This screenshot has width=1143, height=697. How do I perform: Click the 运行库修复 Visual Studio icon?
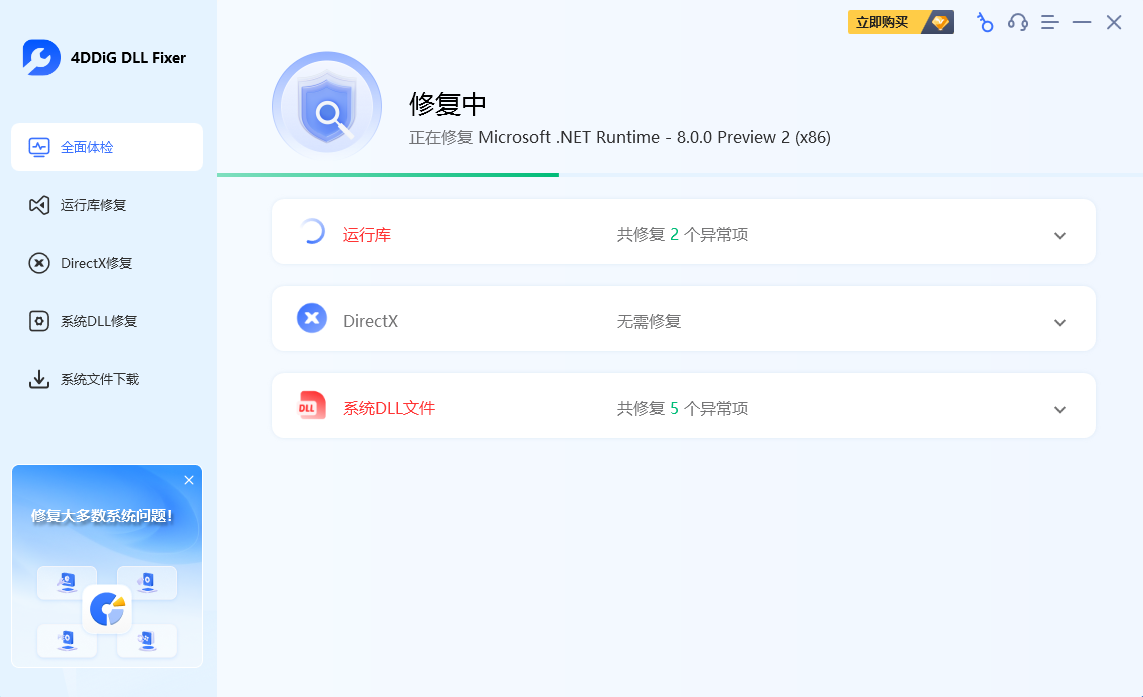click(39, 205)
